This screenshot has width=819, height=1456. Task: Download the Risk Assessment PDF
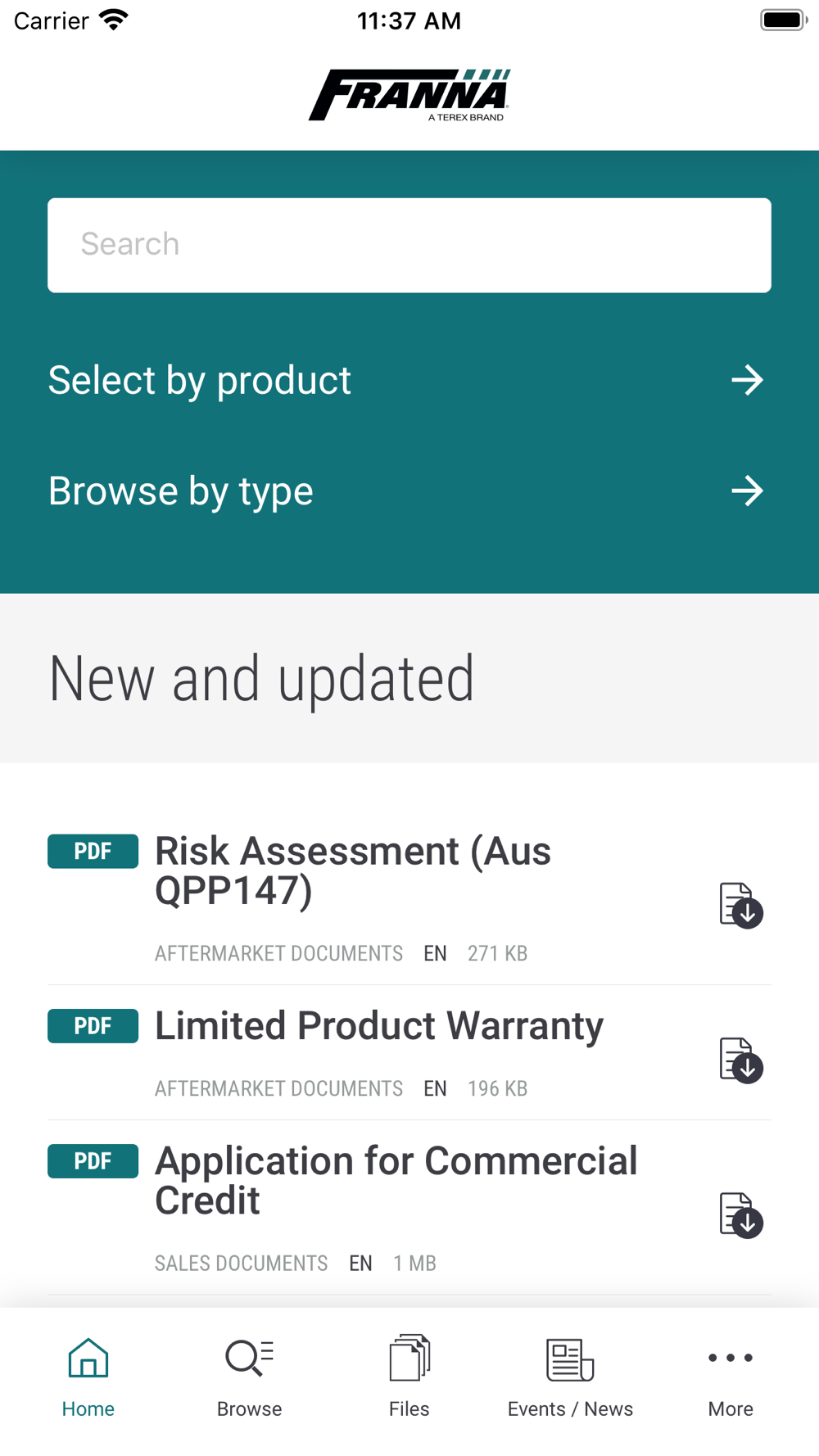pos(740,905)
